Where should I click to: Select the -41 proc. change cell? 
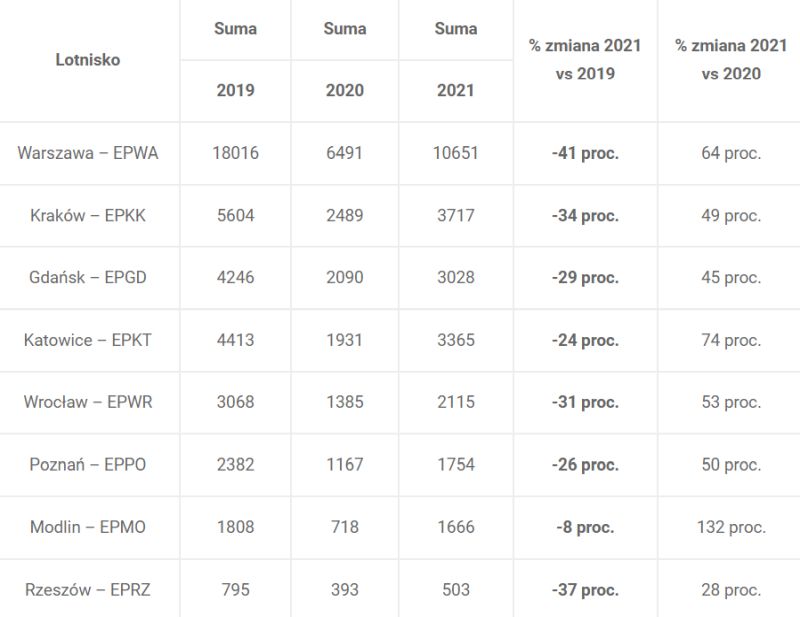coord(585,153)
